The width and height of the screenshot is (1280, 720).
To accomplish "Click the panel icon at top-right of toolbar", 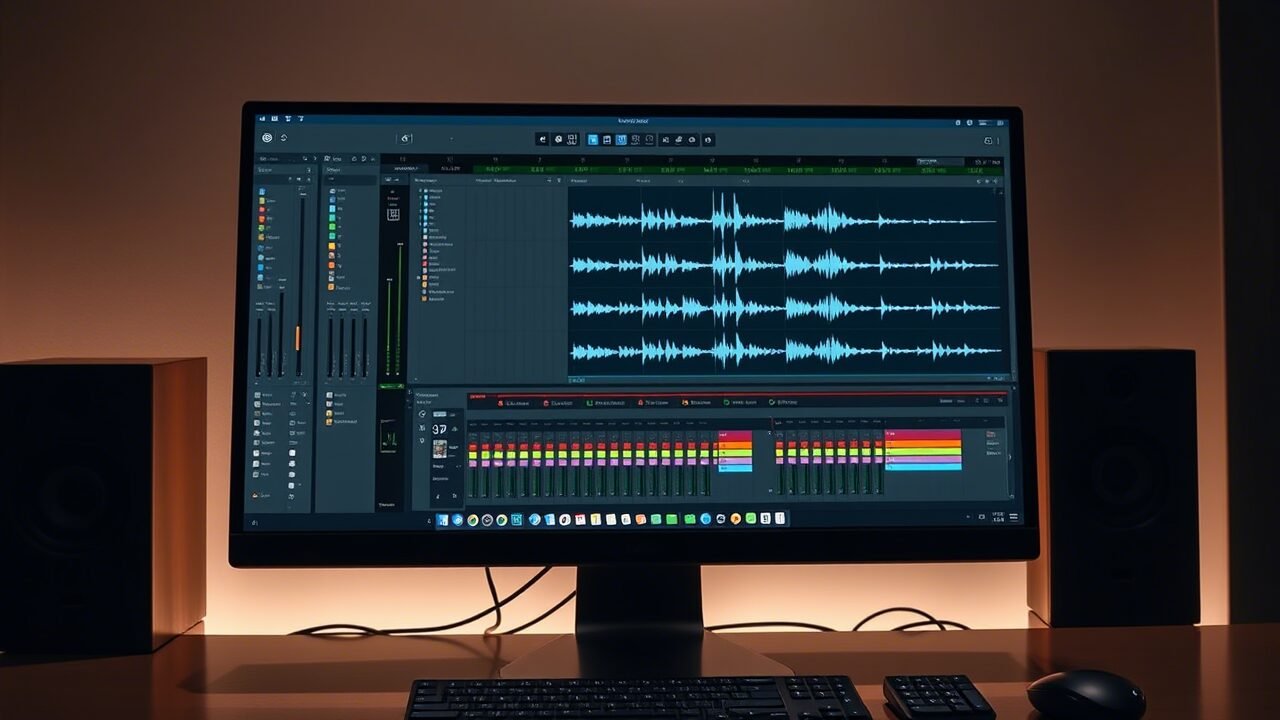I will 988,141.
